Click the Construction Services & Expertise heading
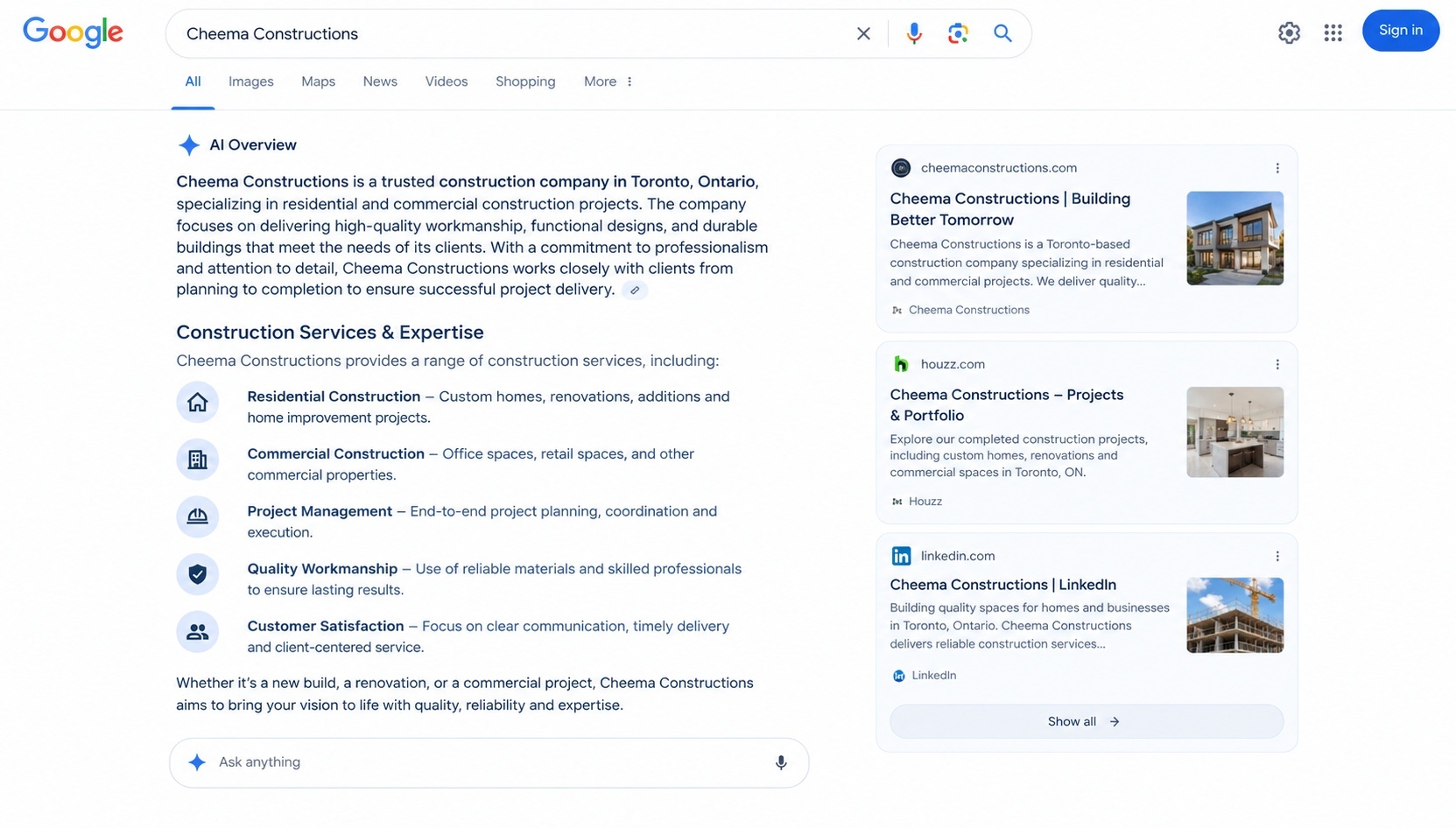Viewport: 1456px width, 828px height. pos(330,333)
